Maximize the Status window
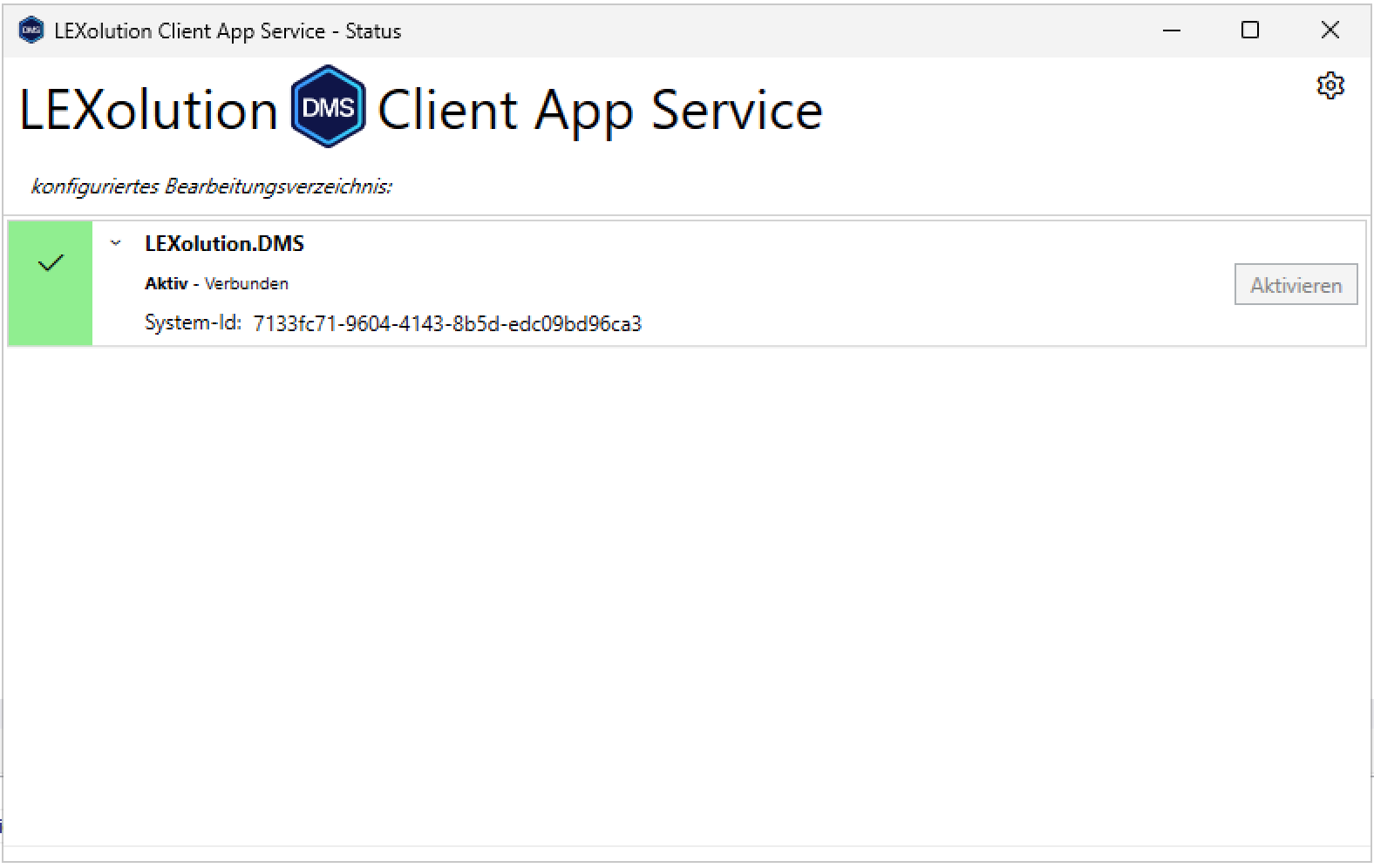 pyautogui.click(x=1250, y=31)
